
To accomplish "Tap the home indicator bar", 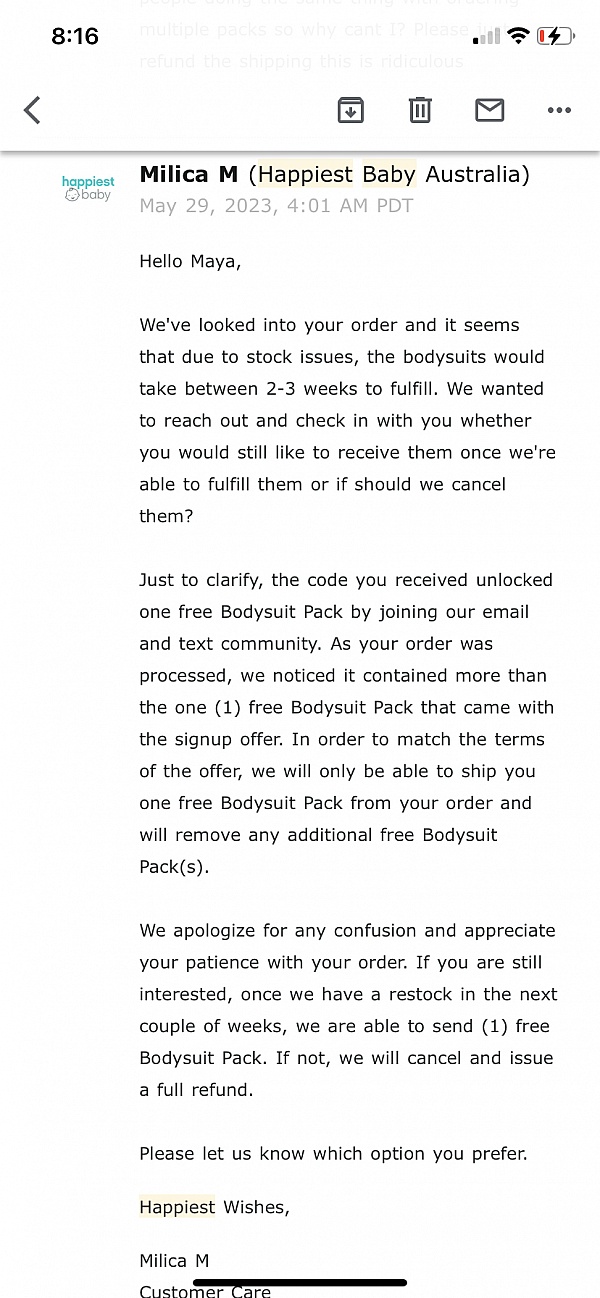I will (x=300, y=1282).
